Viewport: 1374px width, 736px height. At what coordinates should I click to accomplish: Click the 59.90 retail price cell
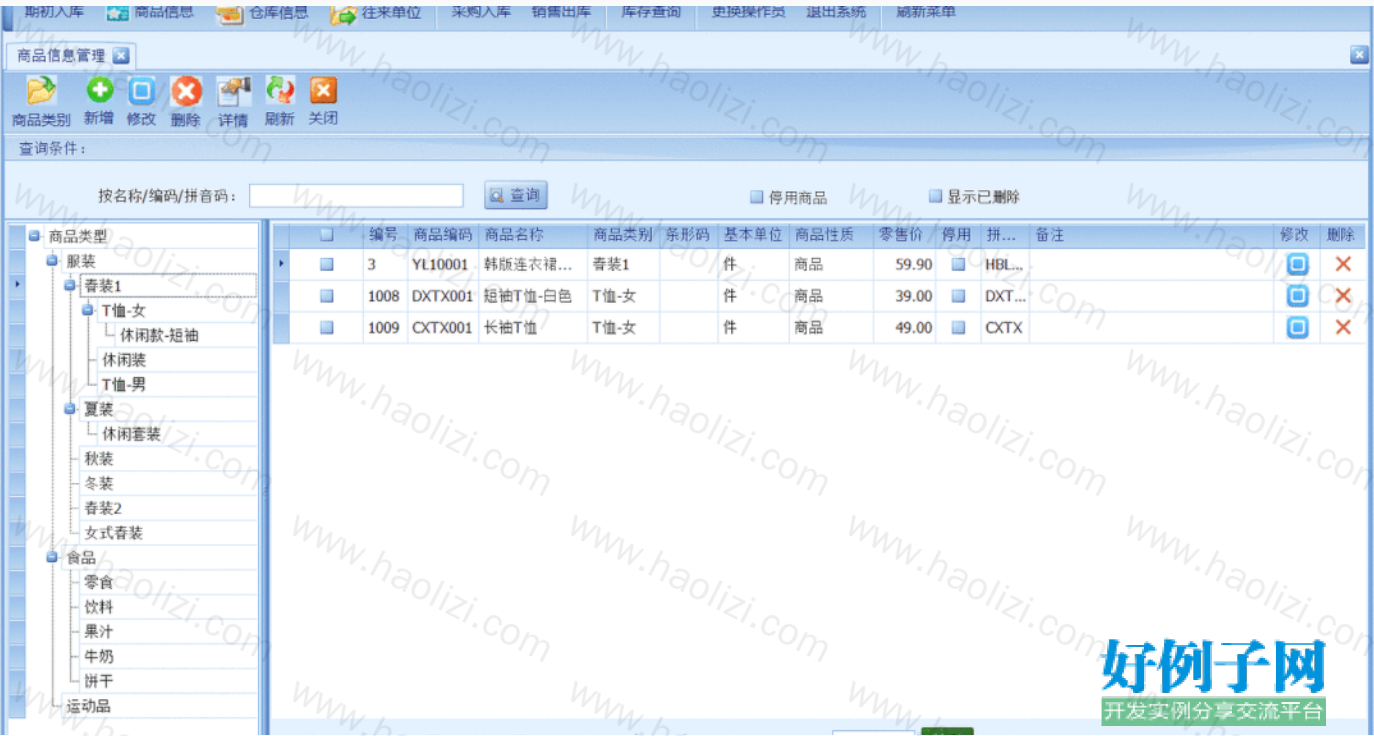pyautogui.click(x=904, y=265)
